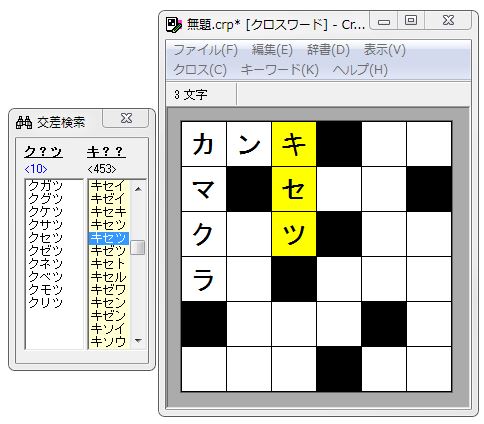Select クケツ in the ク?ツ list
The width and height of the screenshot is (484, 424).
46,211
